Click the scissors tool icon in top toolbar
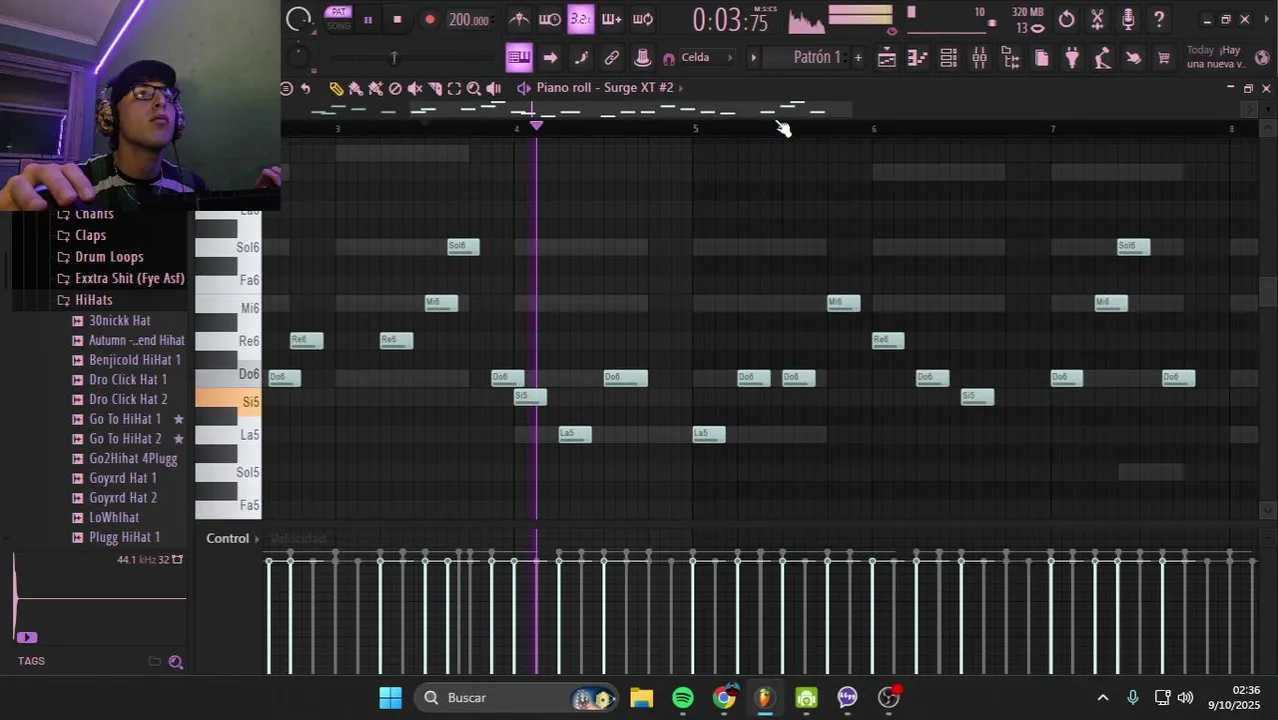 1097,19
